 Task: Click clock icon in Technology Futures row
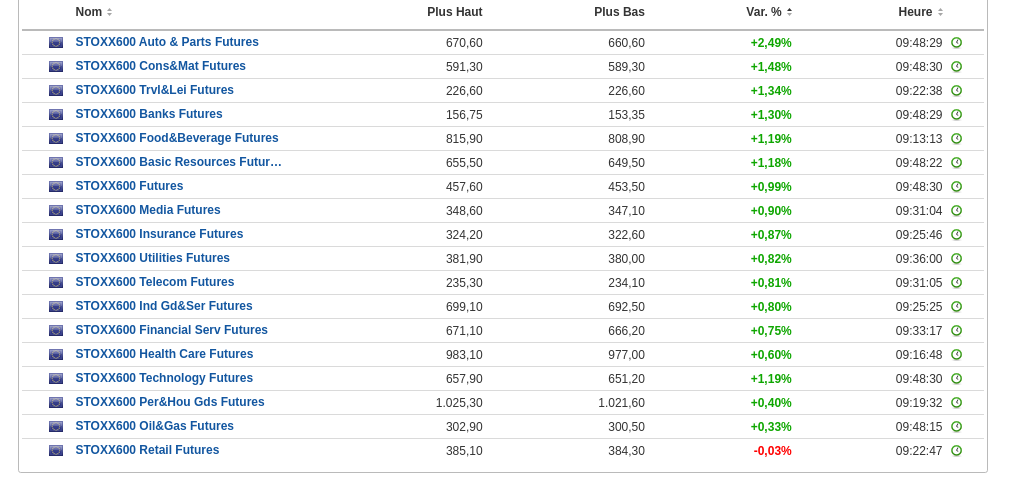[956, 379]
